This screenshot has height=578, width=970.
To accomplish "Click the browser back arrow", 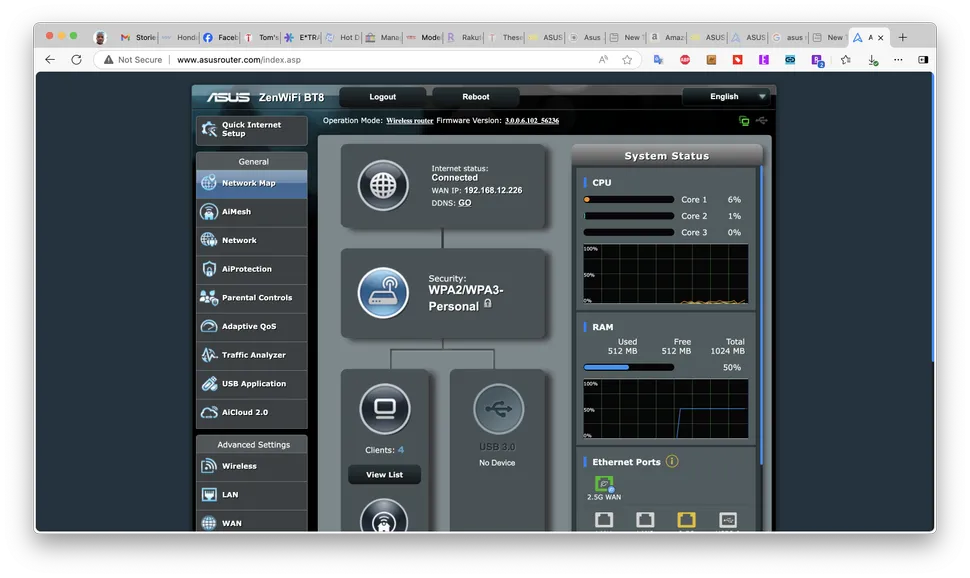I will point(50,59).
